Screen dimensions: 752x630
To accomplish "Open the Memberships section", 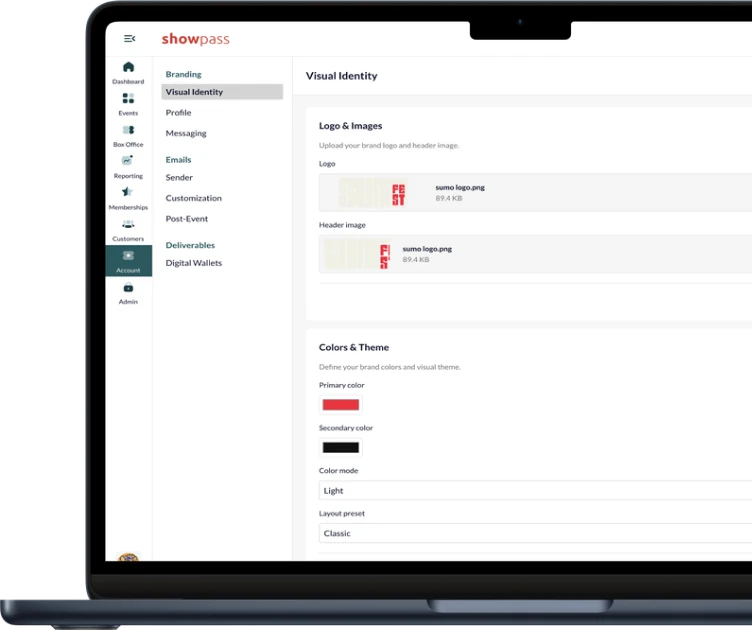I will pyautogui.click(x=128, y=199).
